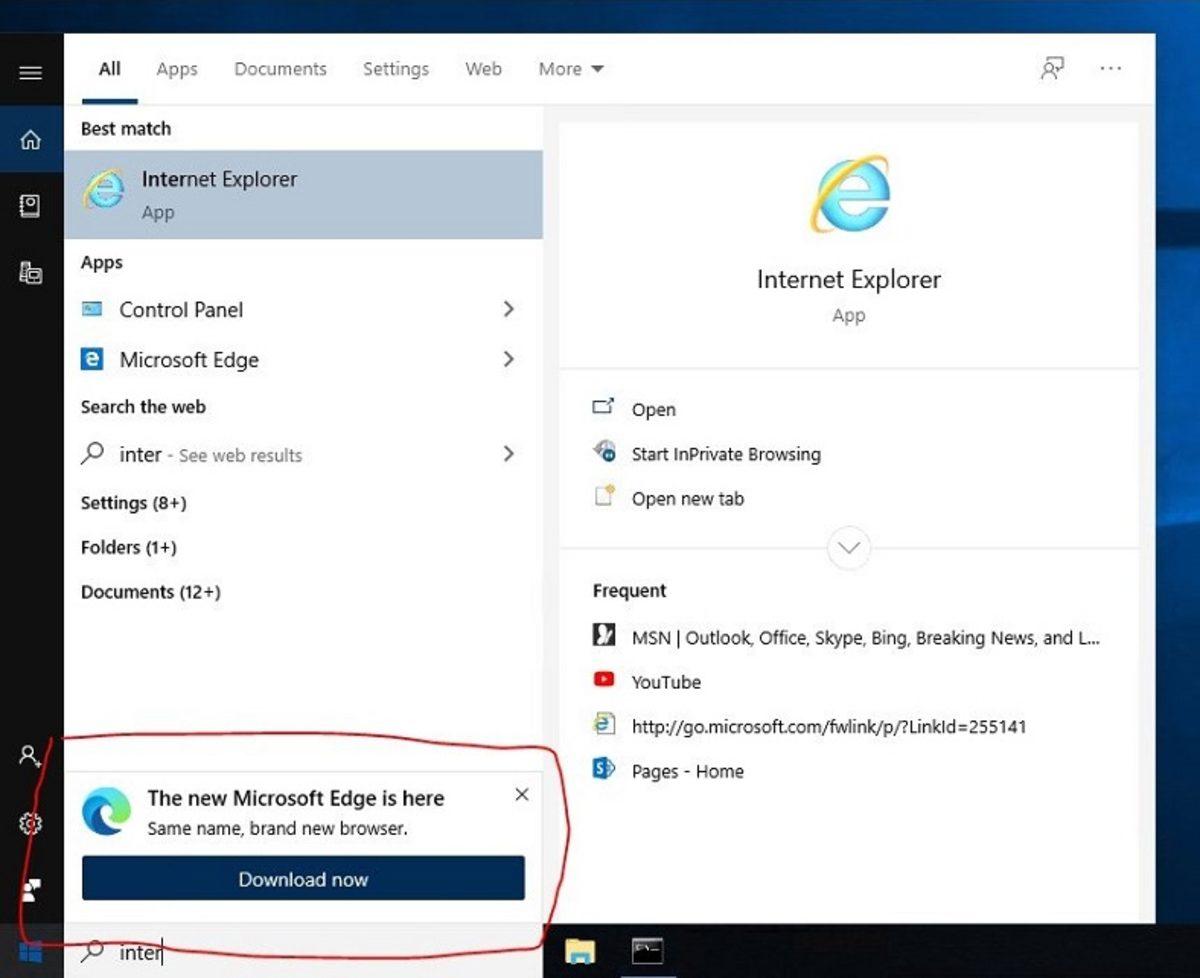Click Download now for new Microsoft Edge
Image resolution: width=1200 pixels, height=978 pixels.
303,878
